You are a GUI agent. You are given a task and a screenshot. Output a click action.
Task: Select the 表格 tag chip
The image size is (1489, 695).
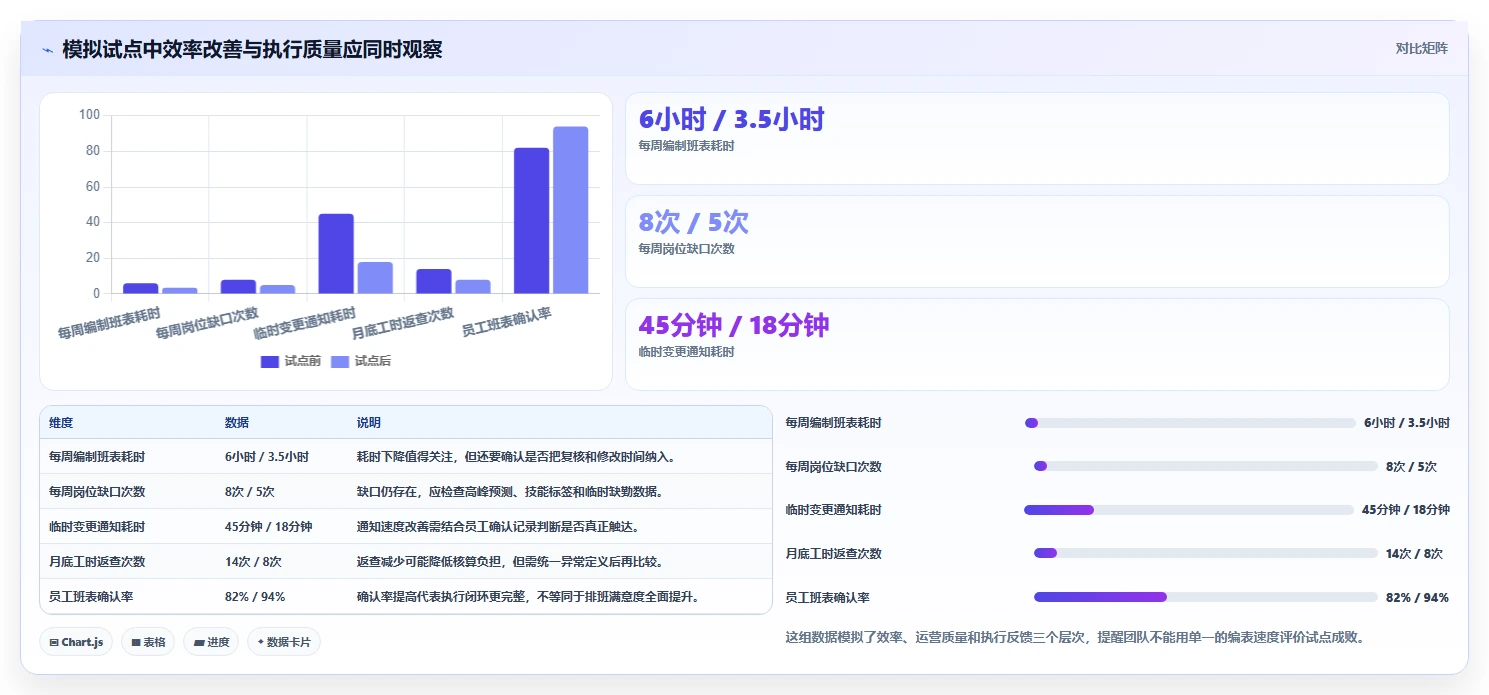(x=148, y=642)
